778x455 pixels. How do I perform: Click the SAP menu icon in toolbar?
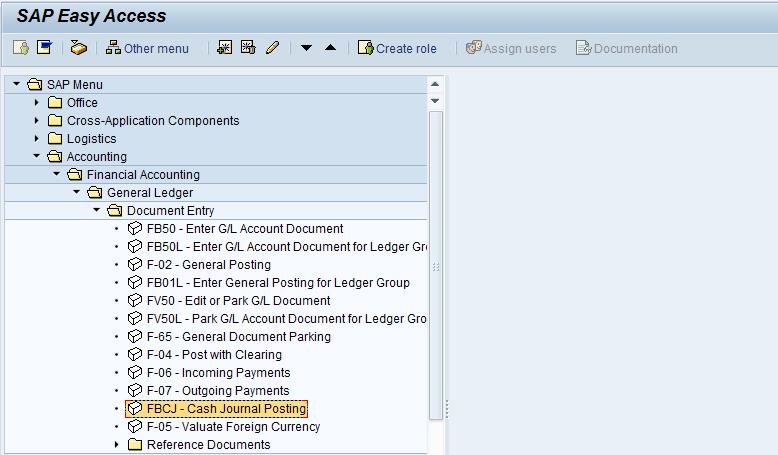coord(43,48)
